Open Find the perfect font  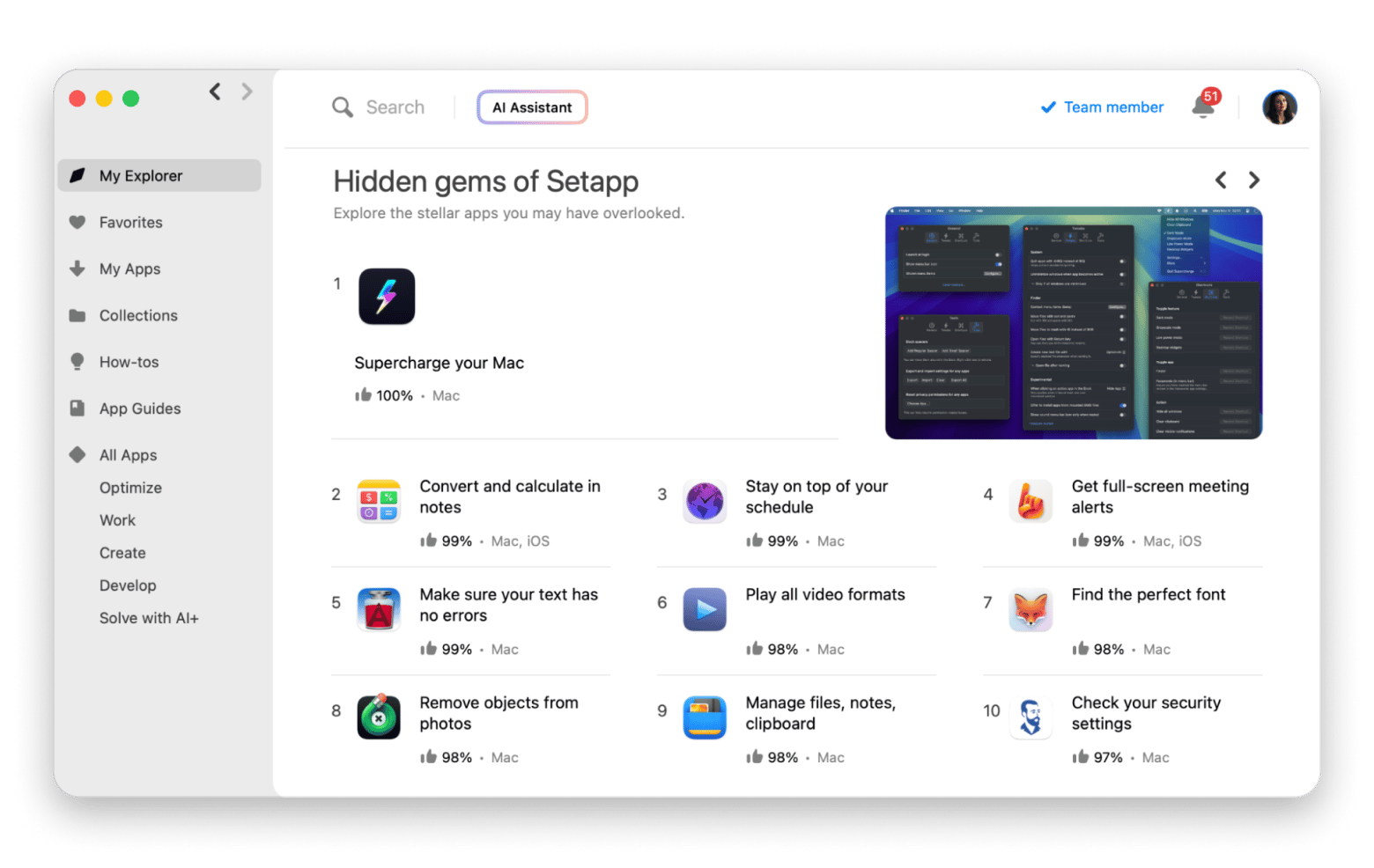point(1149,594)
